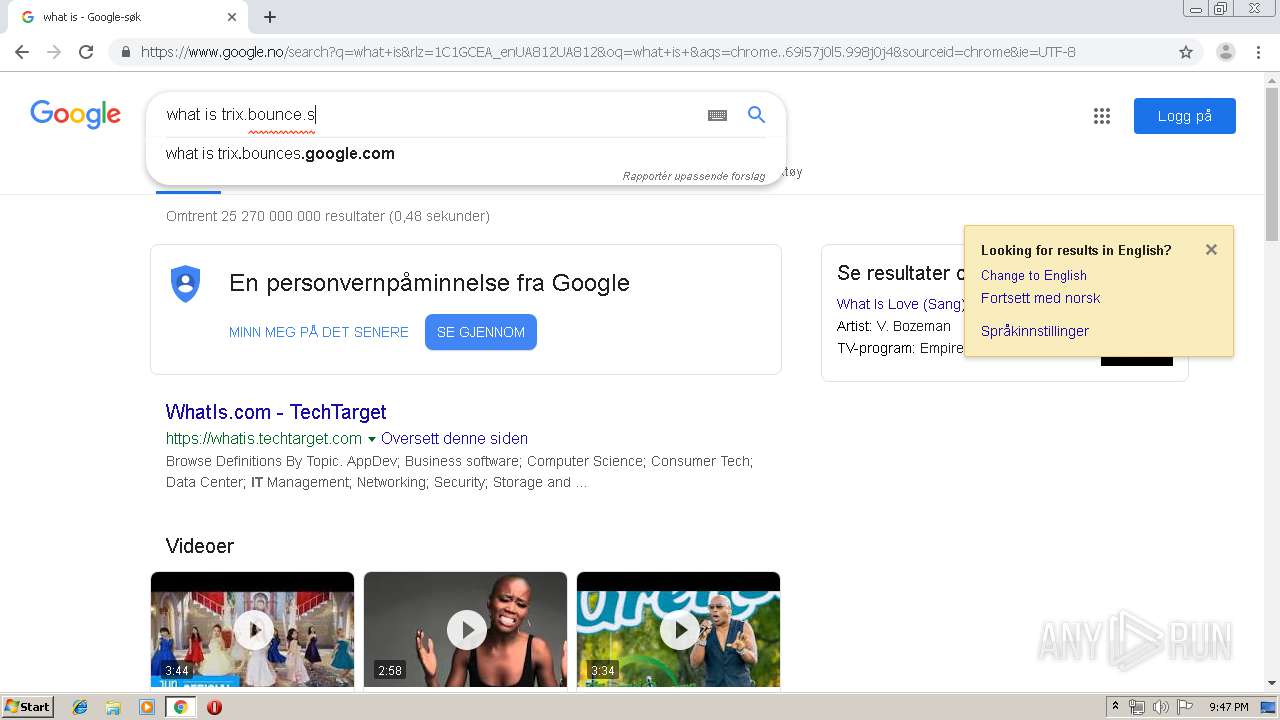1280x720 pixels.
Task: Click the privacy shield icon
Action: pos(186,284)
